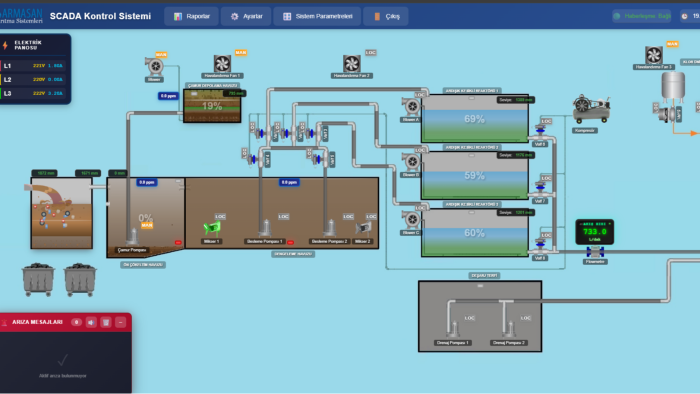
Task: Select Havalandırma Fan 3 icon
Action: pos(654,55)
